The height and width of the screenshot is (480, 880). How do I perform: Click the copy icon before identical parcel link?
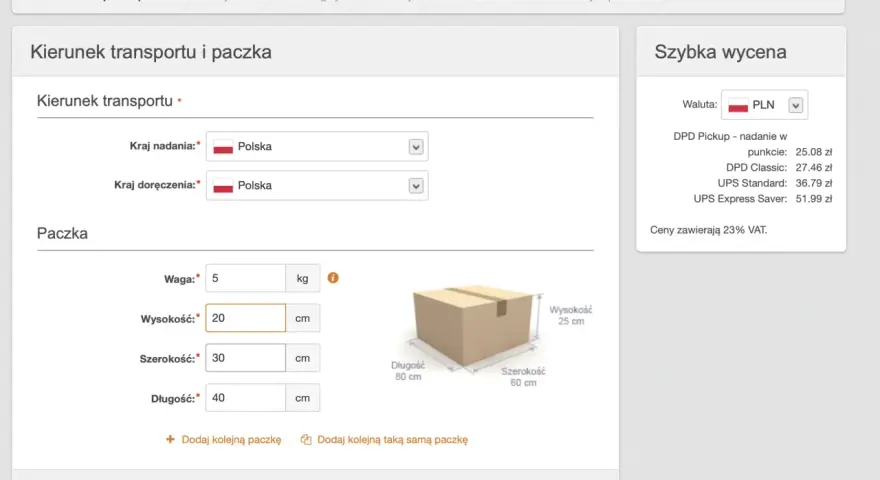pos(306,439)
